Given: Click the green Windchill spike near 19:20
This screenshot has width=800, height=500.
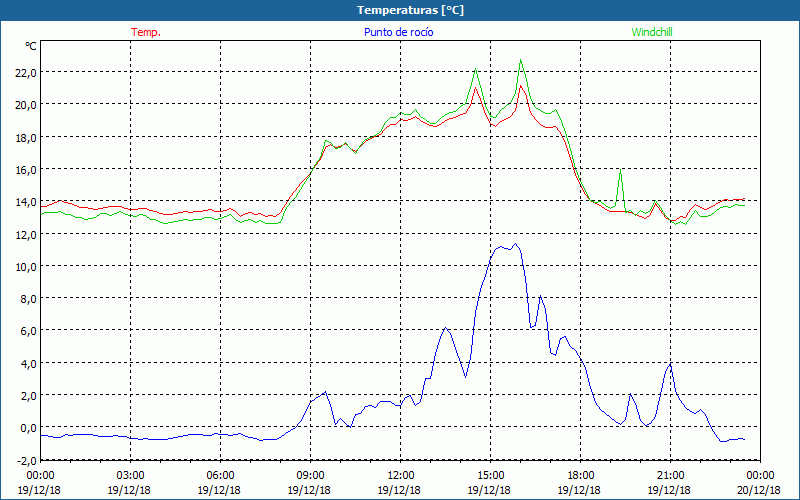Looking at the screenshot, I should click(x=620, y=169).
